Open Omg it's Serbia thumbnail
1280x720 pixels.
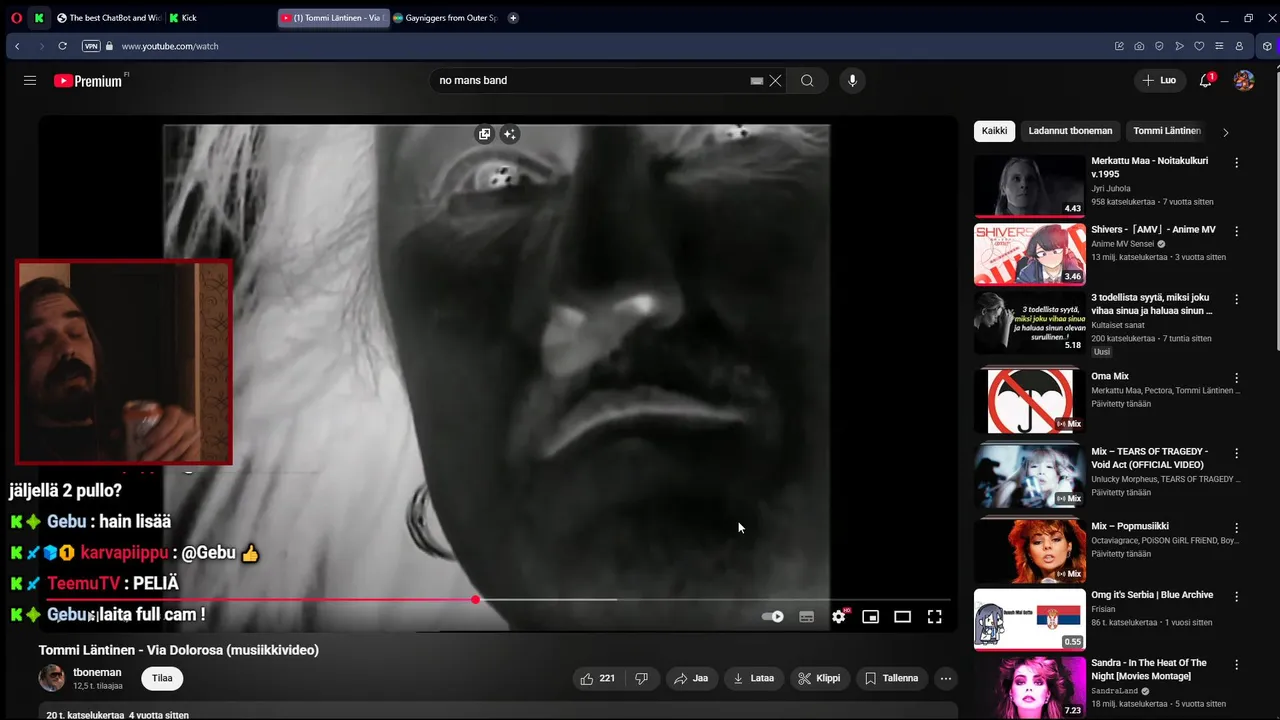coord(1029,619)
